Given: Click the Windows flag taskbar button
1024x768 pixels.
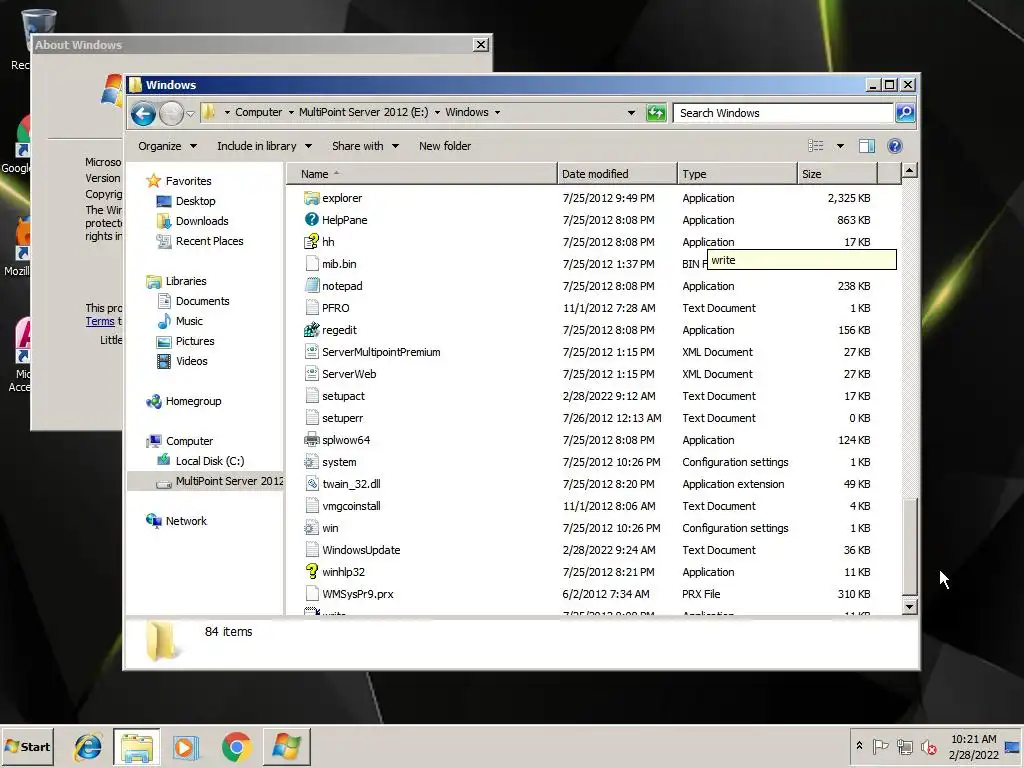Looking at the screenshot, I should click(x=287, y=747).
